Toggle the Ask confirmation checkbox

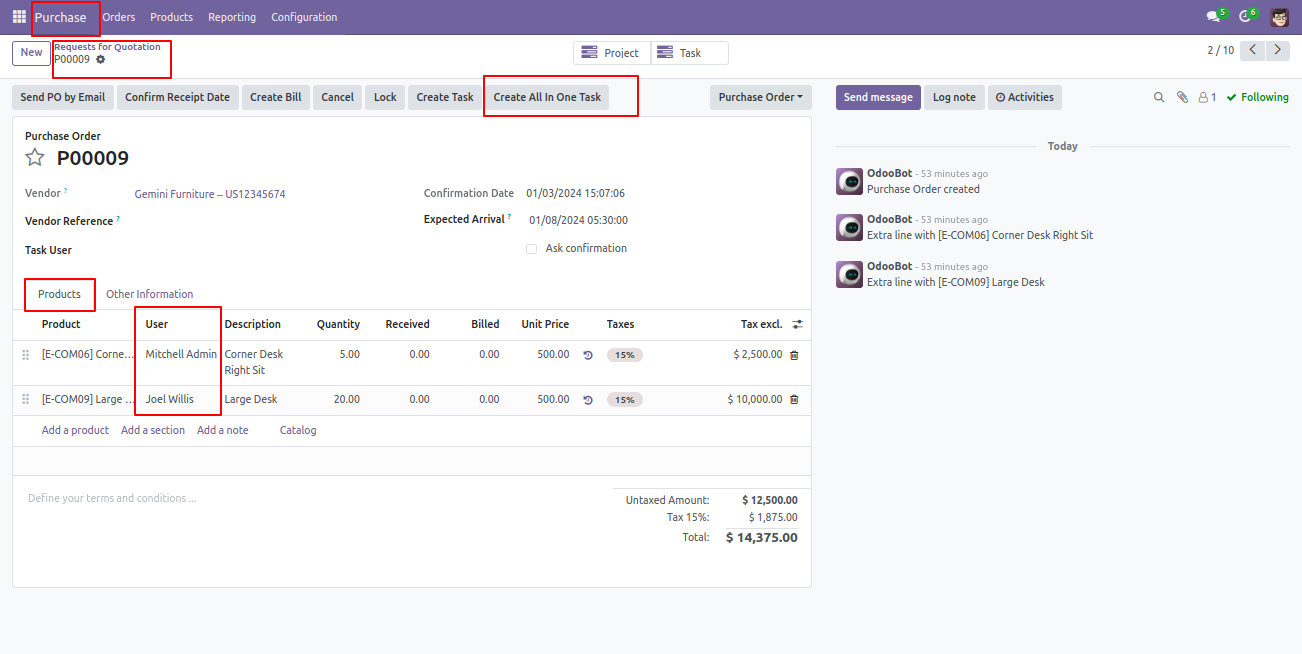pos(532,249)
